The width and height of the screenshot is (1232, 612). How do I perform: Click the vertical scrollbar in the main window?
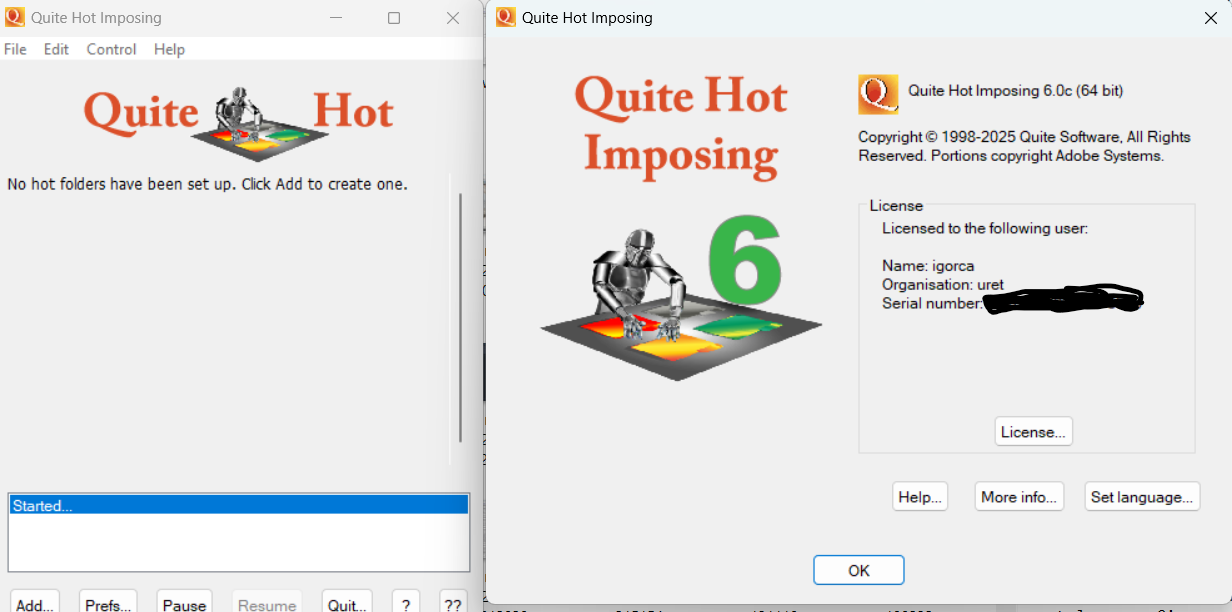460,317
